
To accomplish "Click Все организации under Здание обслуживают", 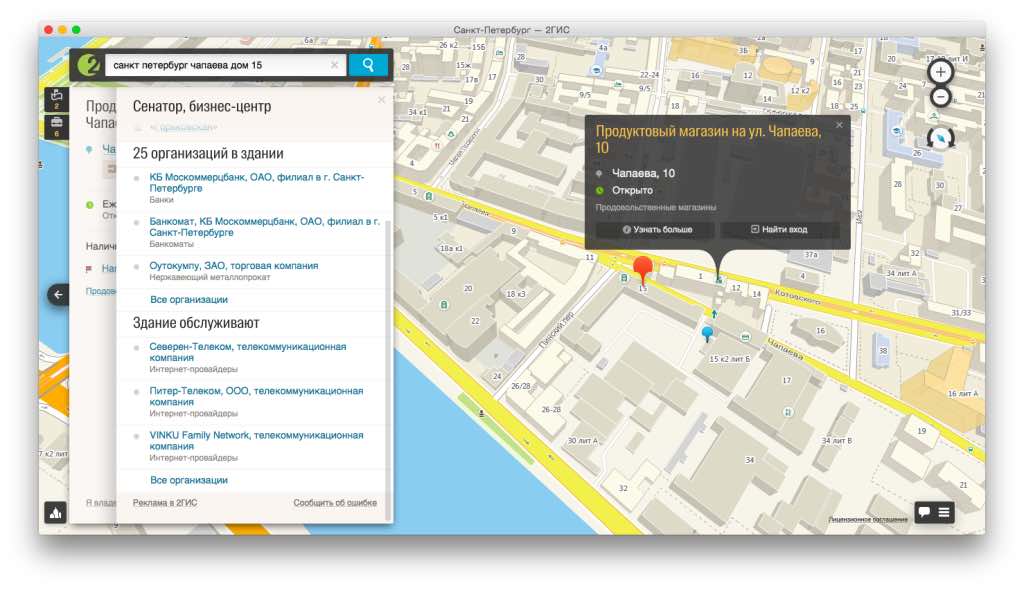I will point(189,480).
